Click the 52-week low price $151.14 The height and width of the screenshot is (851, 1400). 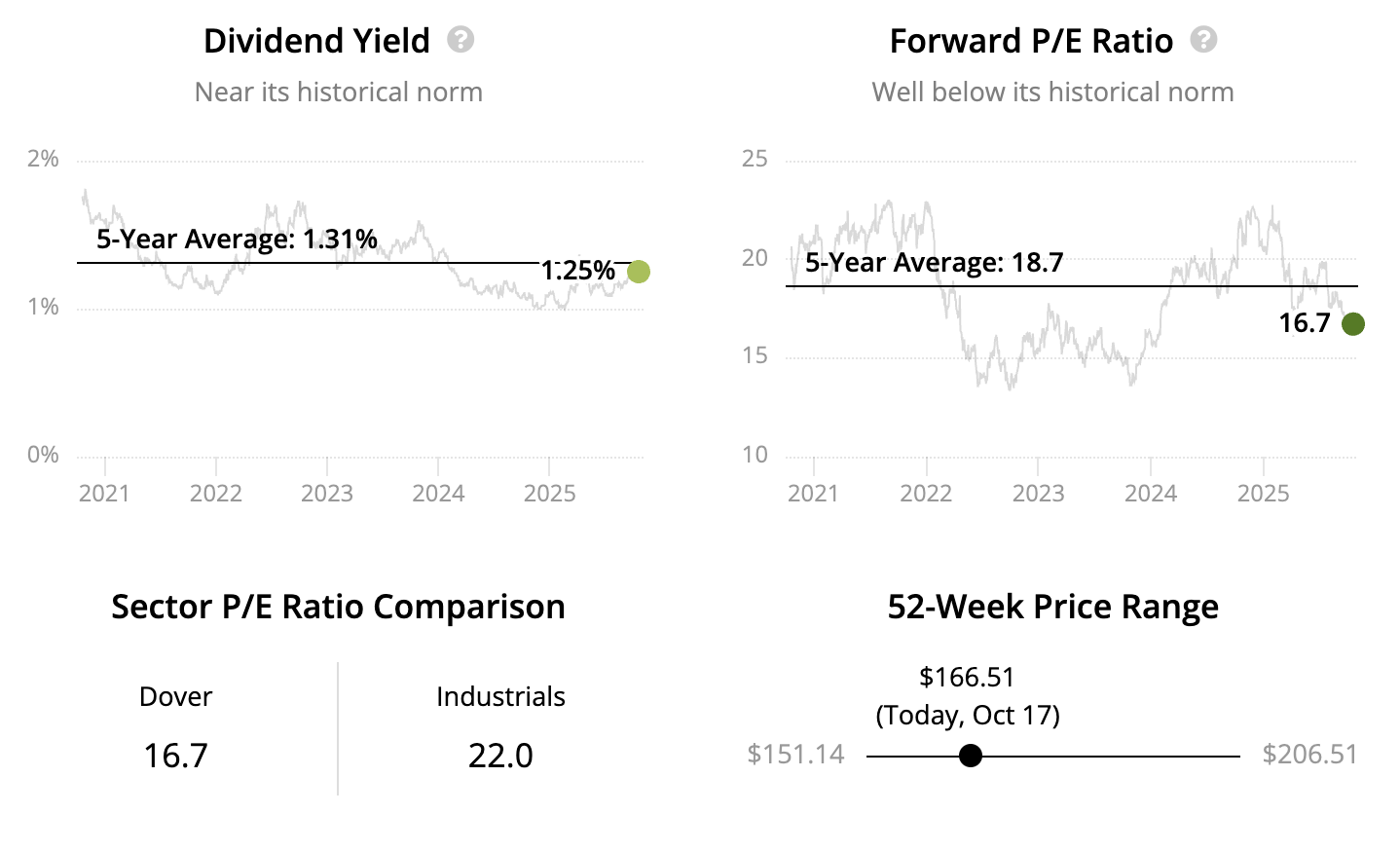point(795,755)
